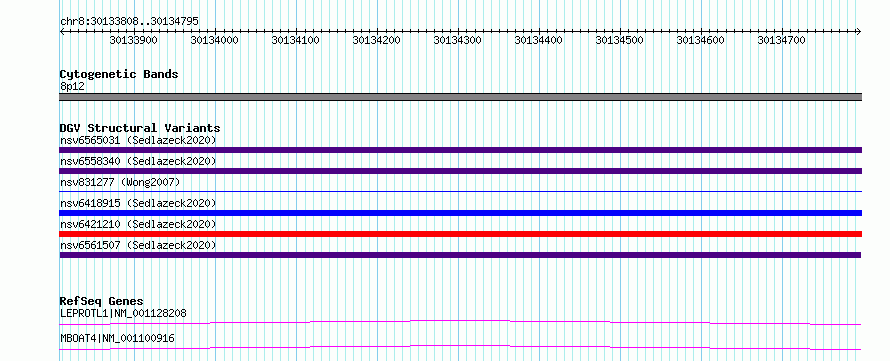Screen dimensions: 890x361
Task: Select the blue bar under nsv6418915
Action: pyautogui.click(x=460, y=213)
